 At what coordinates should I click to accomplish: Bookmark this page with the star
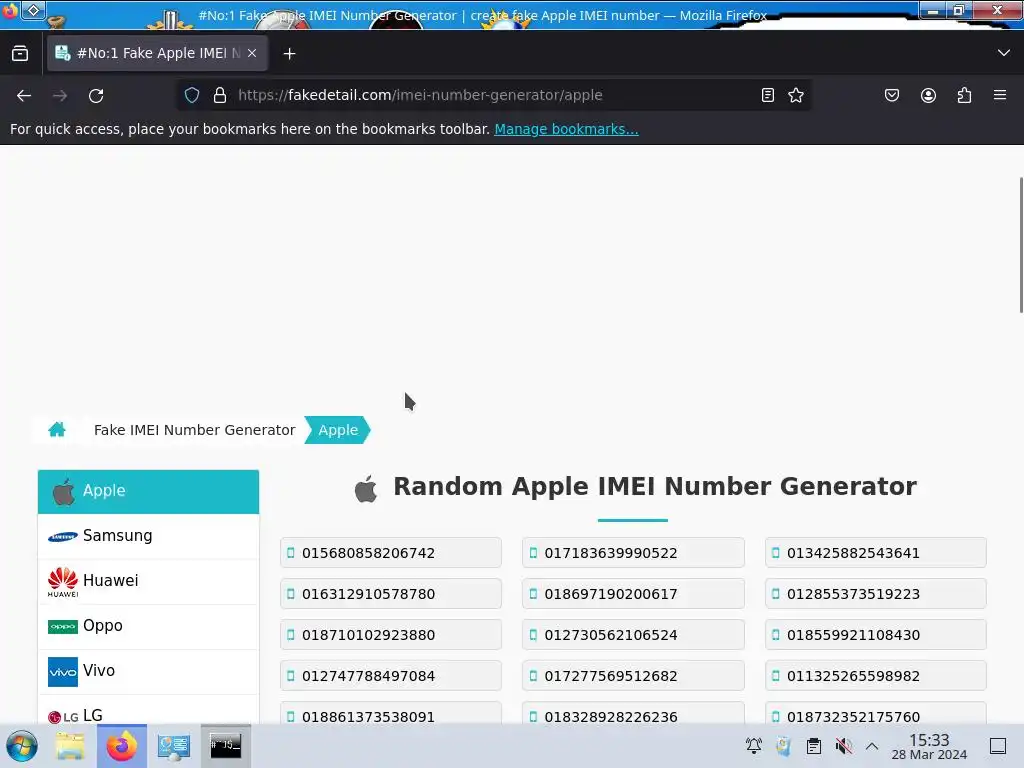pyautogui.click(x=795, y=95)
